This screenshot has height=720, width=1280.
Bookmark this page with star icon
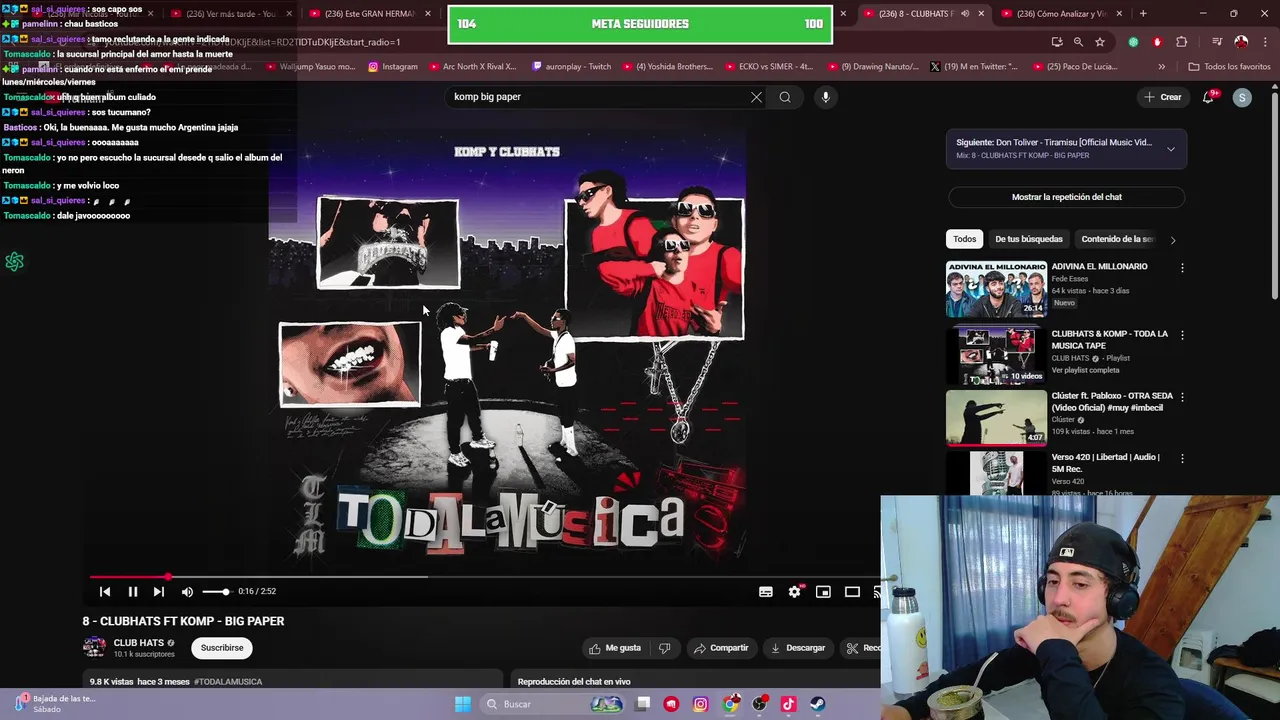point(1100,42)
